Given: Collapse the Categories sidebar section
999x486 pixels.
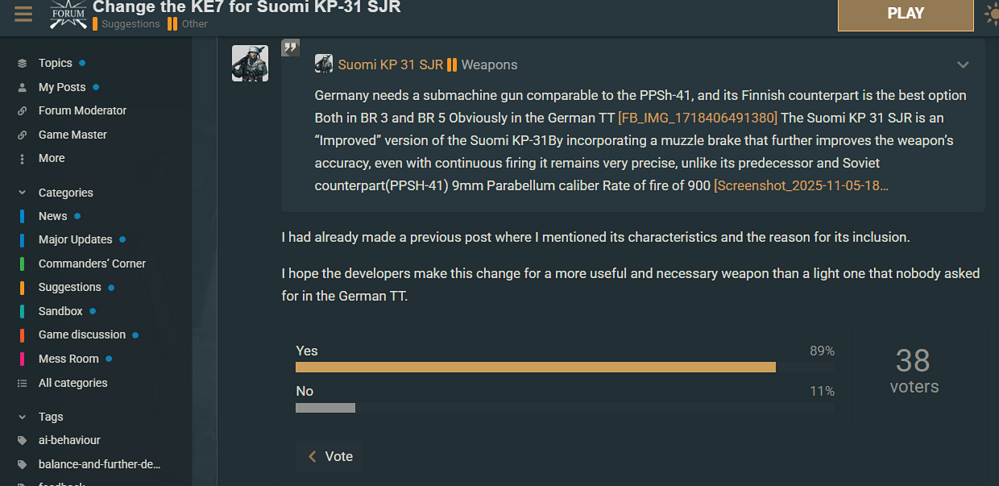Looking at the screenshot, I should (x=22, y=192).
